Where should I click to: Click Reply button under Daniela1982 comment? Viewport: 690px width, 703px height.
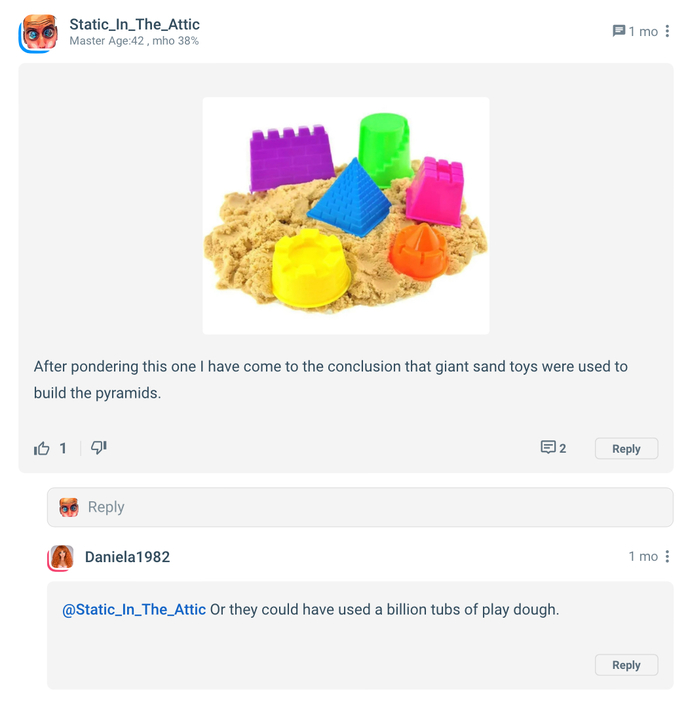click(x=626, y=665)
